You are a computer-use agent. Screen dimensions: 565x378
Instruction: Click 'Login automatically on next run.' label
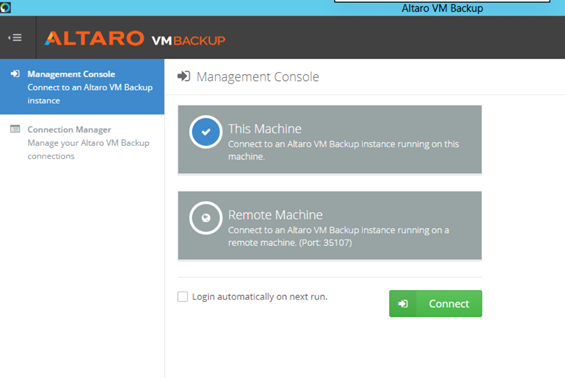(x=260, y=297)
